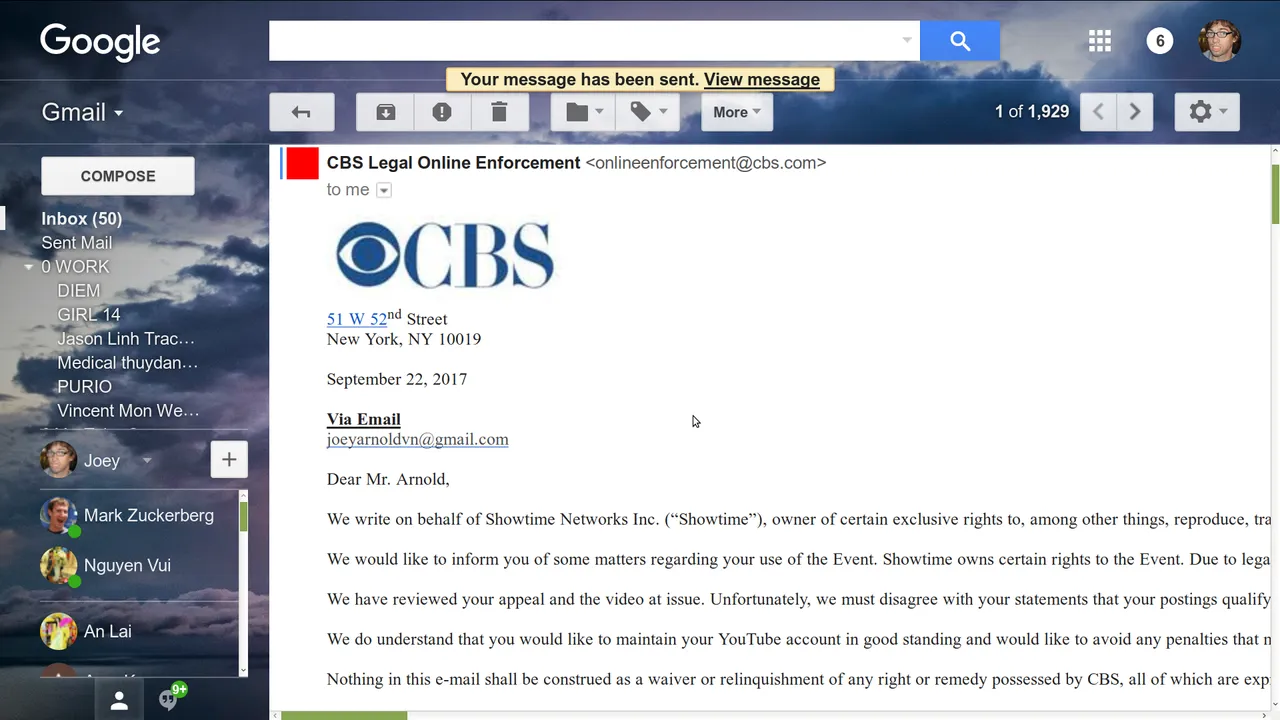This screenshot has height=720, width=1280.
Task: Open the View message link
Action: [762, 80]
